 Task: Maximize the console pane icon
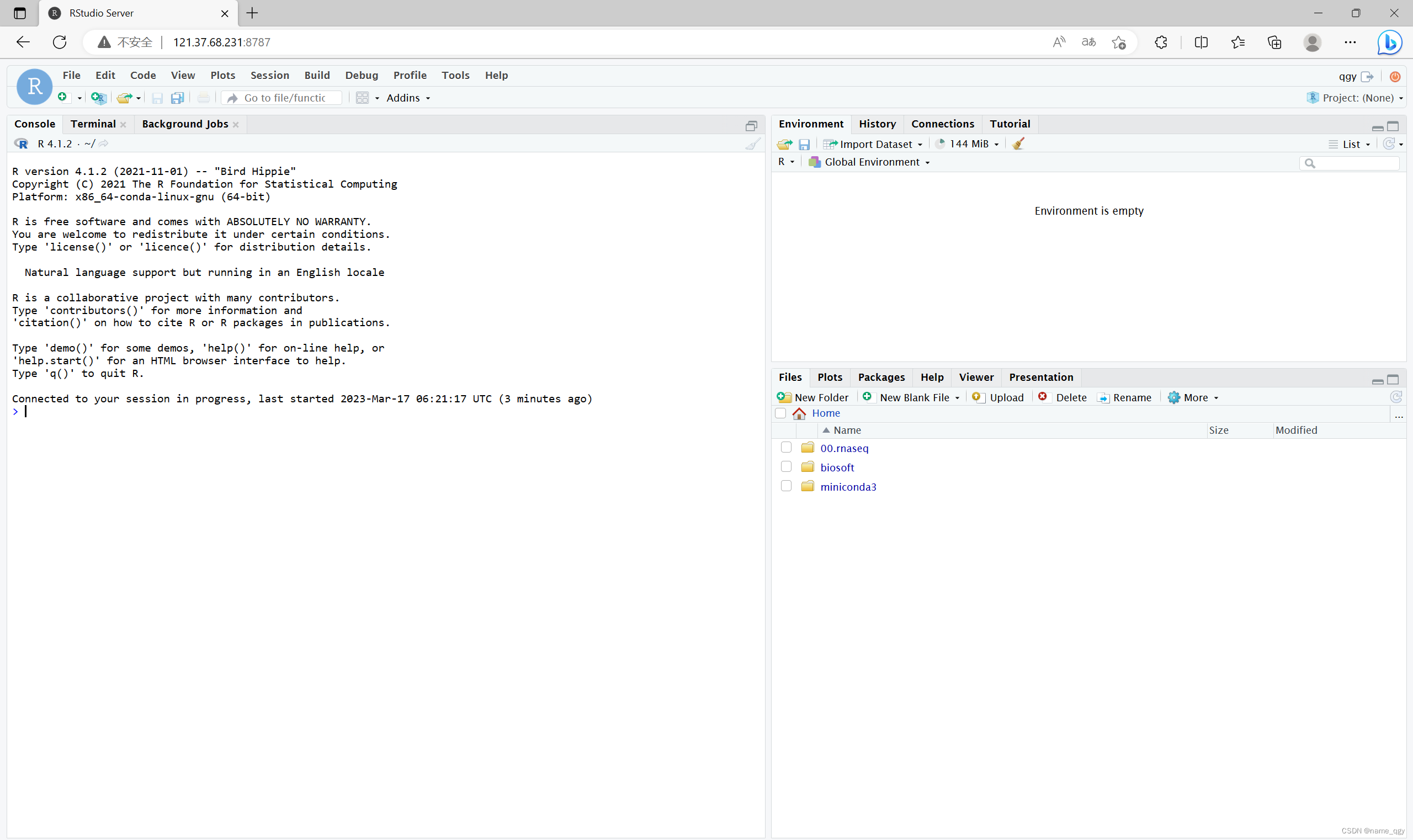(751, 126)
